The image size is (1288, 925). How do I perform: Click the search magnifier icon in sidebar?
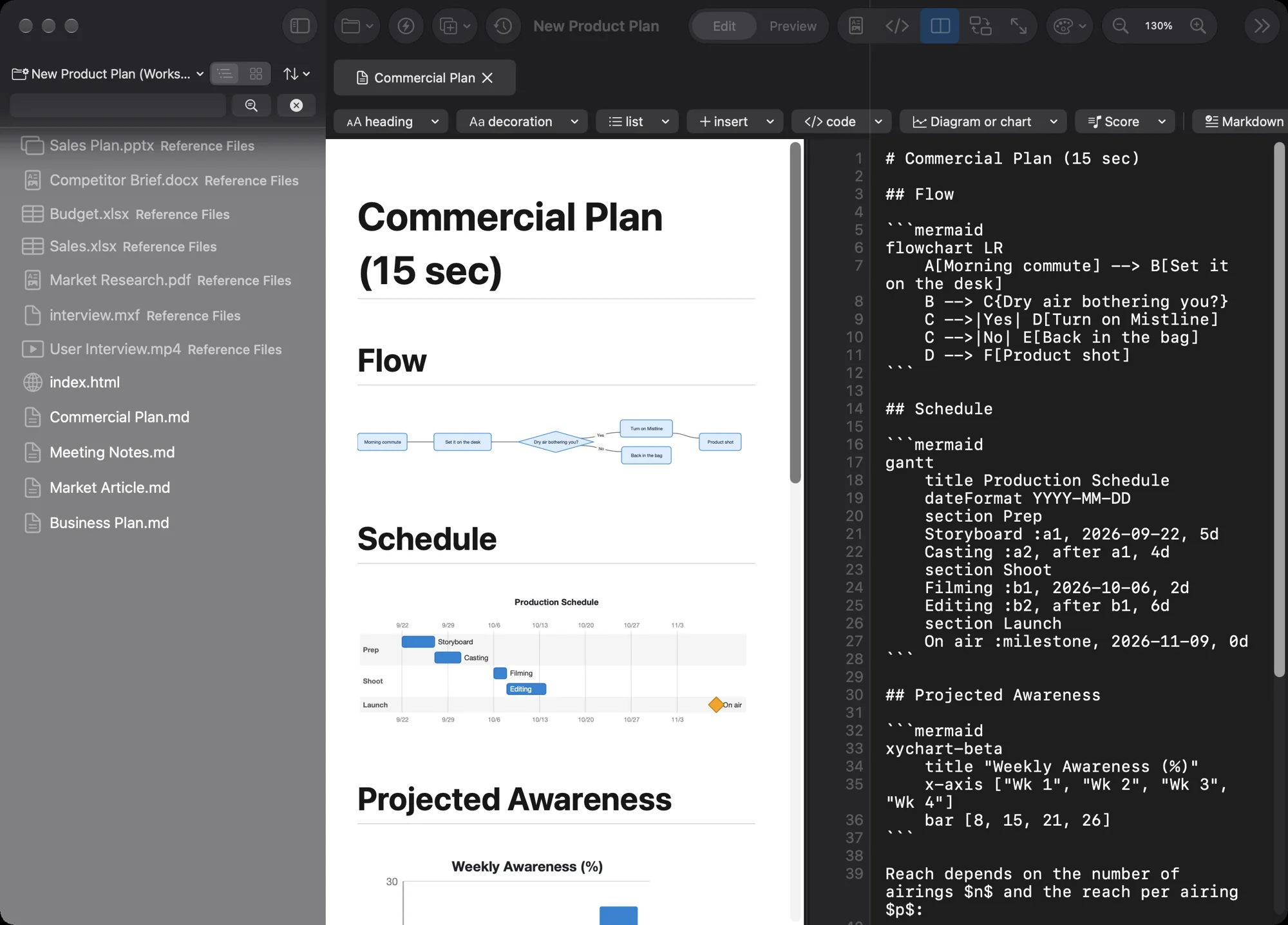(x=251, y=105)
